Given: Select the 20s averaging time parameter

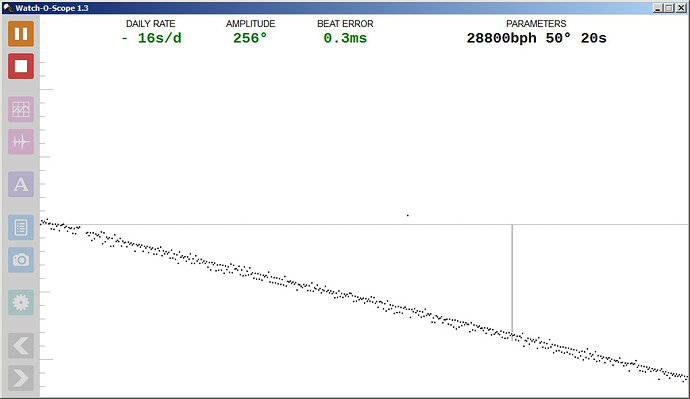Looking at the screenshot, I should pyautogui.click(x=594, y=38).
